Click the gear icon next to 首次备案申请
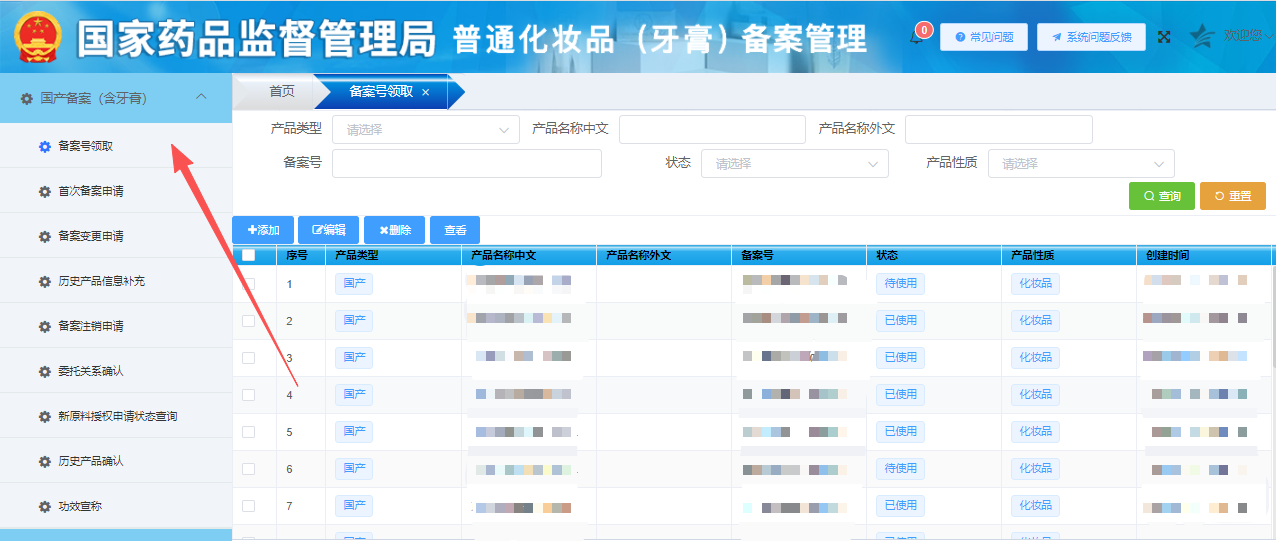 tap(44, 191)
